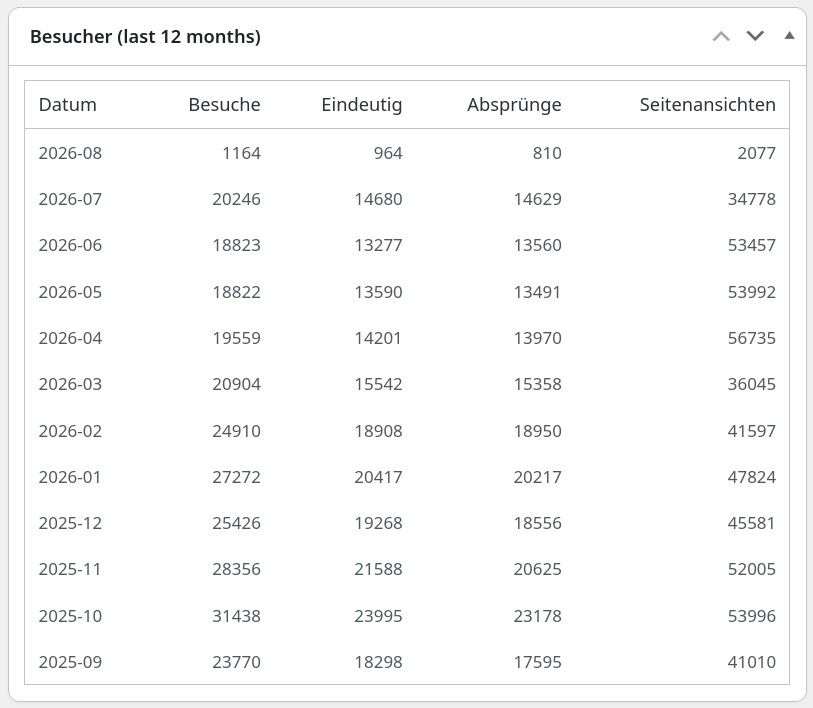Viewport: 813px width, 708px height.
Task: Click the Seitenansichten value 53996
Action: click(x=752, y=616)
